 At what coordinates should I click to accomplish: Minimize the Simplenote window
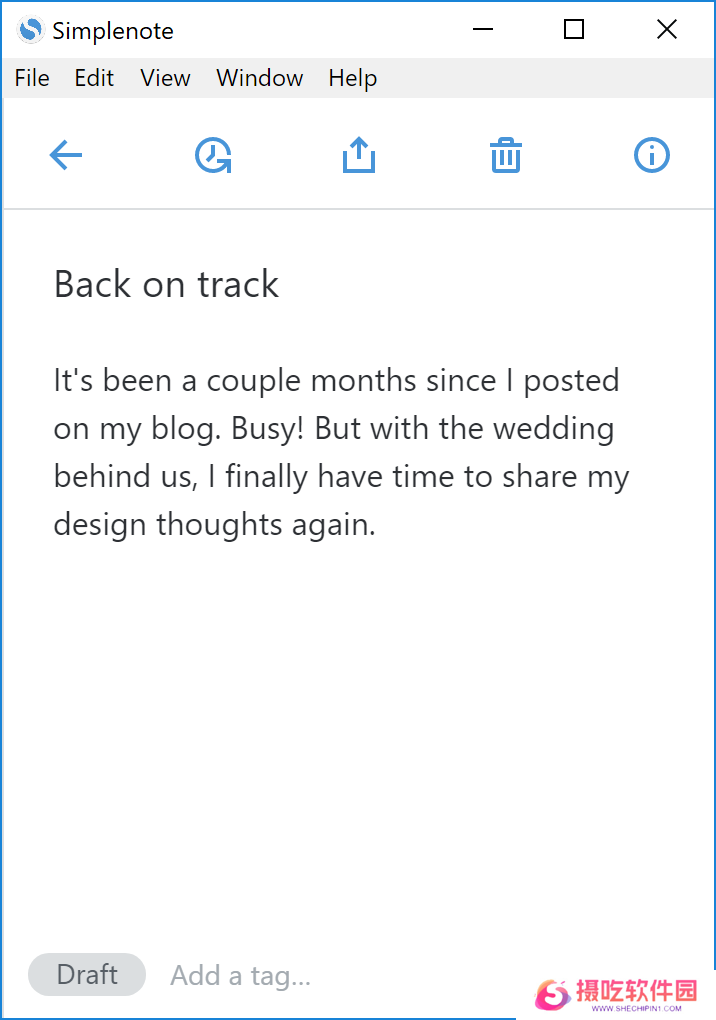click(x=483, y=30)
